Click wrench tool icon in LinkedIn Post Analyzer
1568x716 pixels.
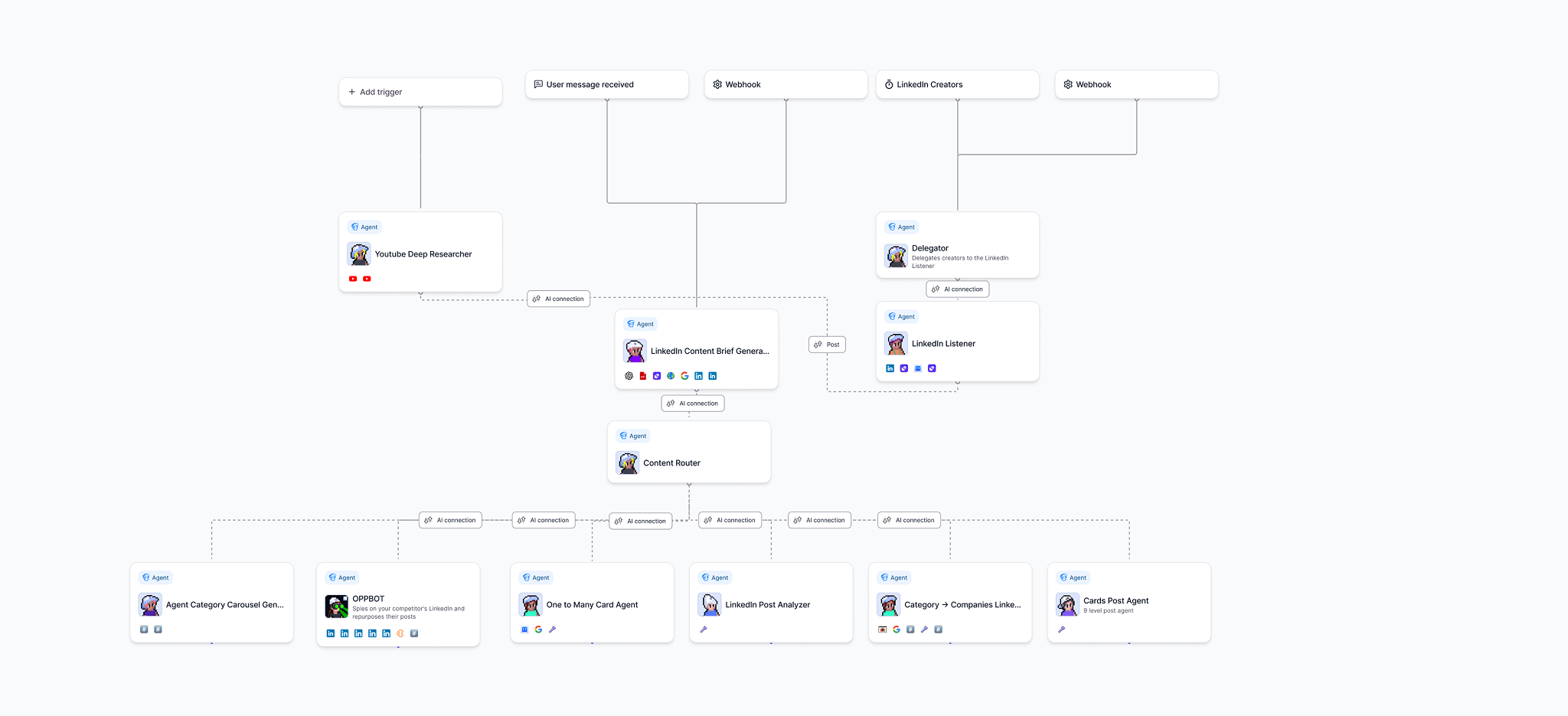(704, 629)
